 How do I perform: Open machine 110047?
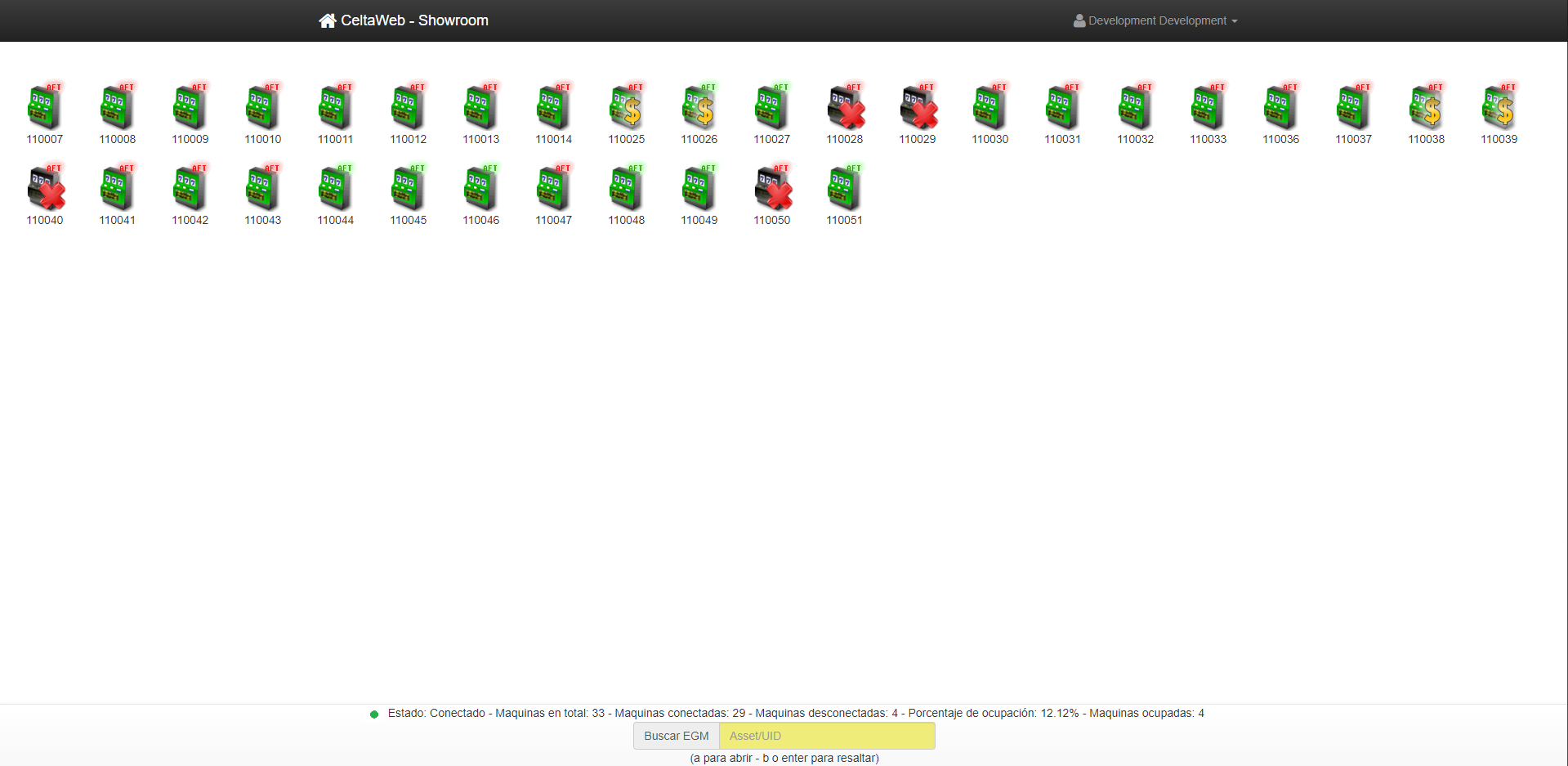[554, 188]
